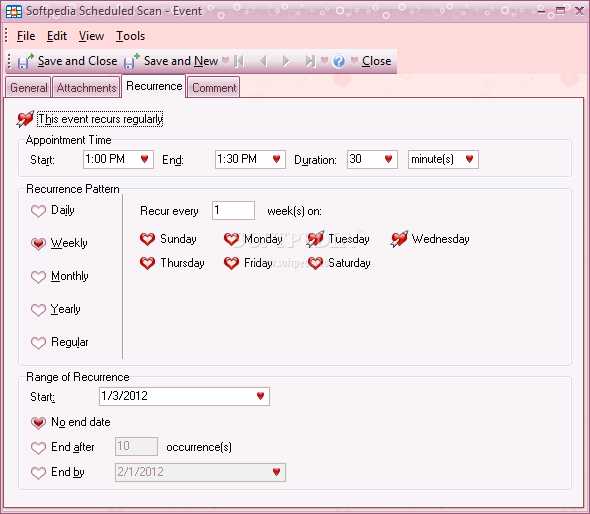Toggle 'This event recurs regularly' checkbox

click(x=25, y=119)
